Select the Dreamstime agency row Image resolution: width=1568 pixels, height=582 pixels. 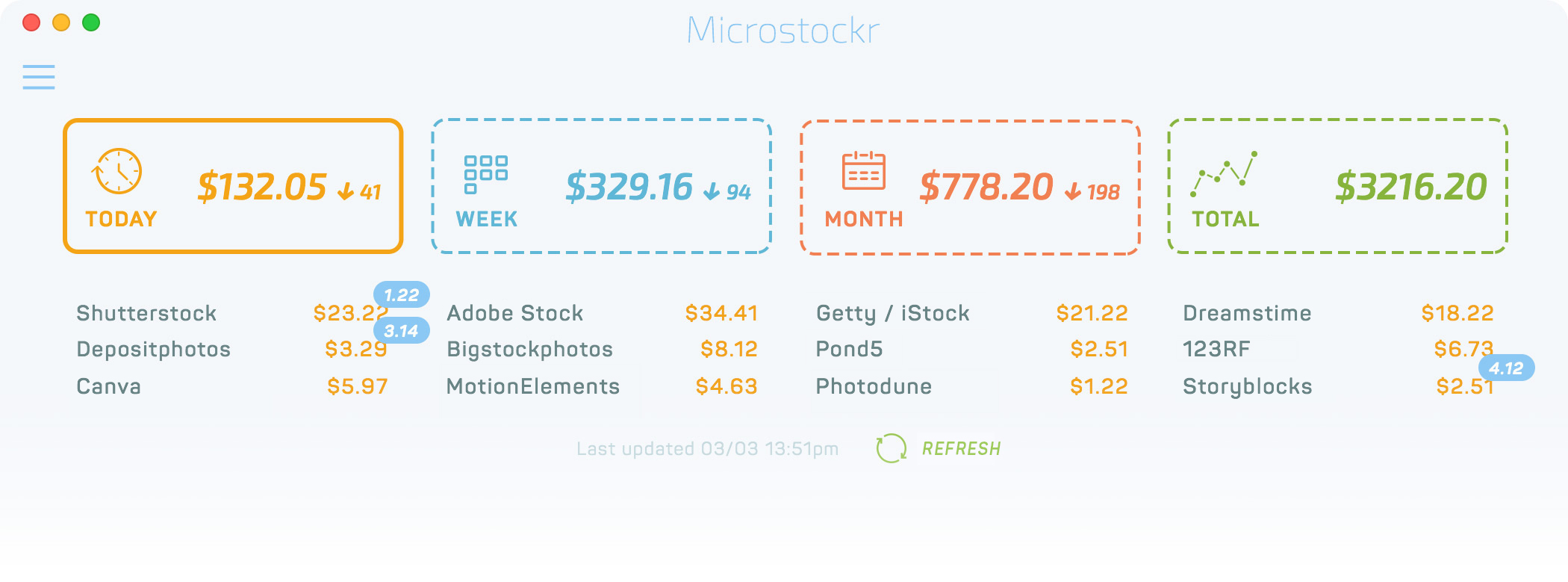coord(1247,313)
